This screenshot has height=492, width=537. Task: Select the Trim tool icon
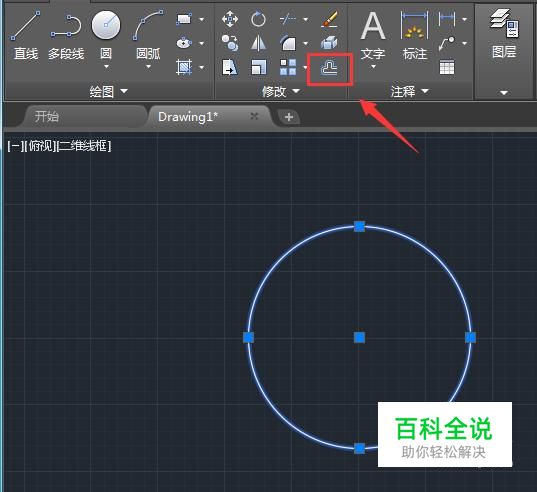pyautogui.click(x=288, y=19)
